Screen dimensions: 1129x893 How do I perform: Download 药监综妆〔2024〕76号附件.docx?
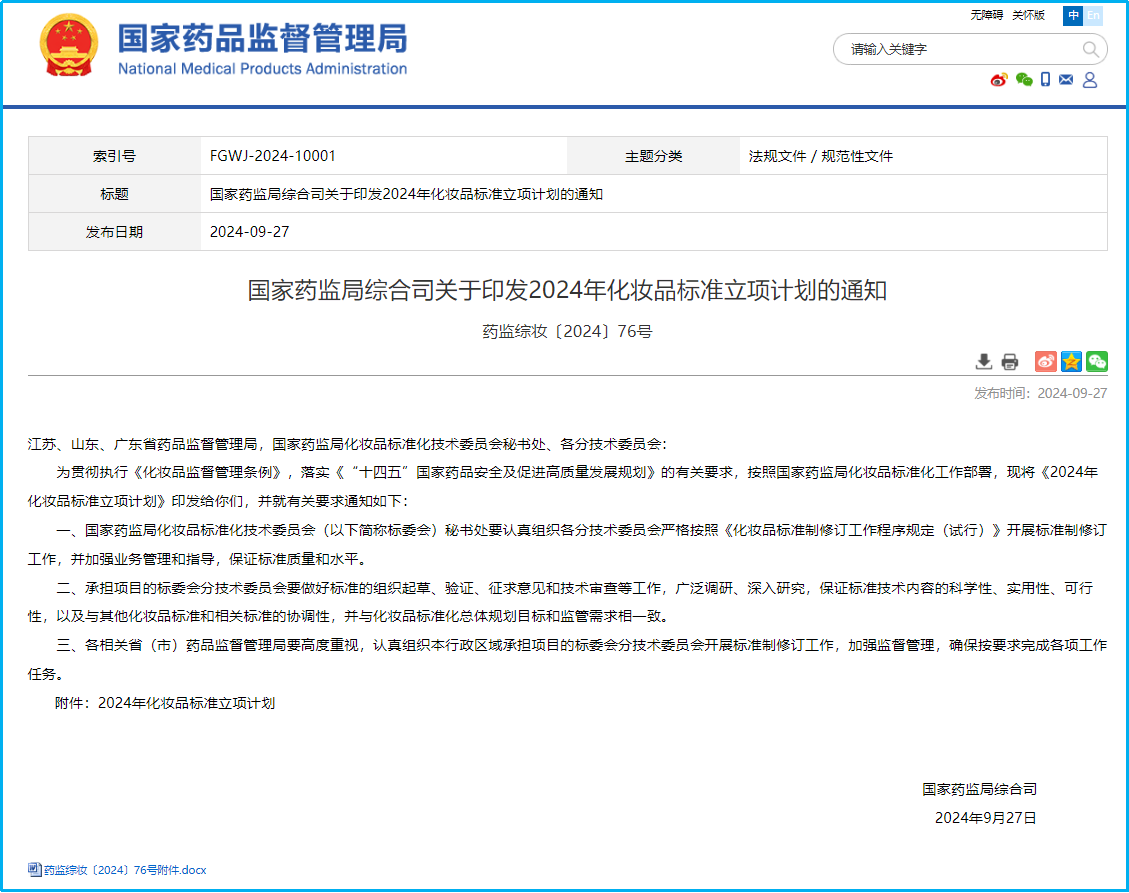pyautogui.click(x=125, y=870)
